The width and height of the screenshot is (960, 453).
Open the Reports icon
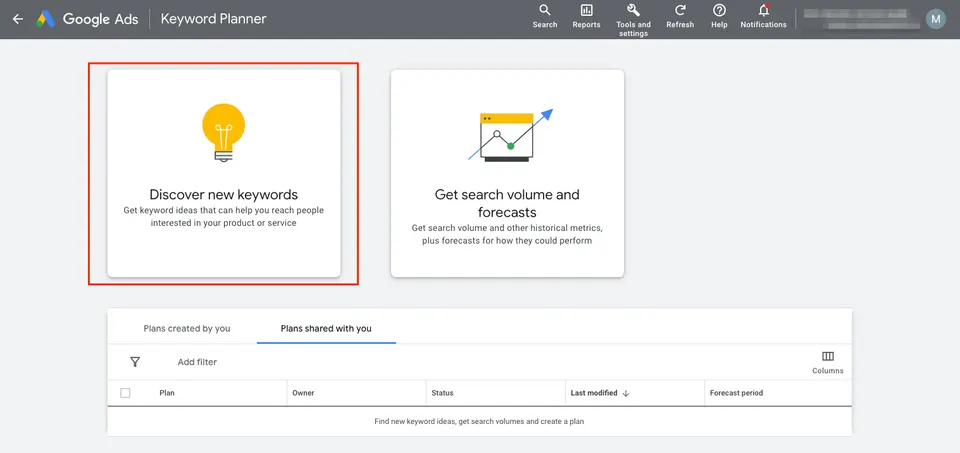point(587,17)
